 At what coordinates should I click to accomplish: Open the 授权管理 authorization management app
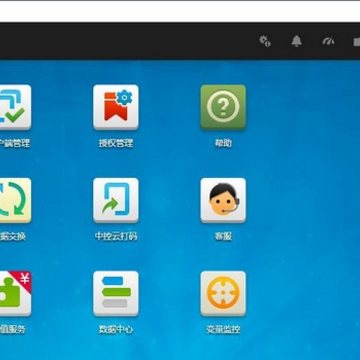[x=116, y=107]
